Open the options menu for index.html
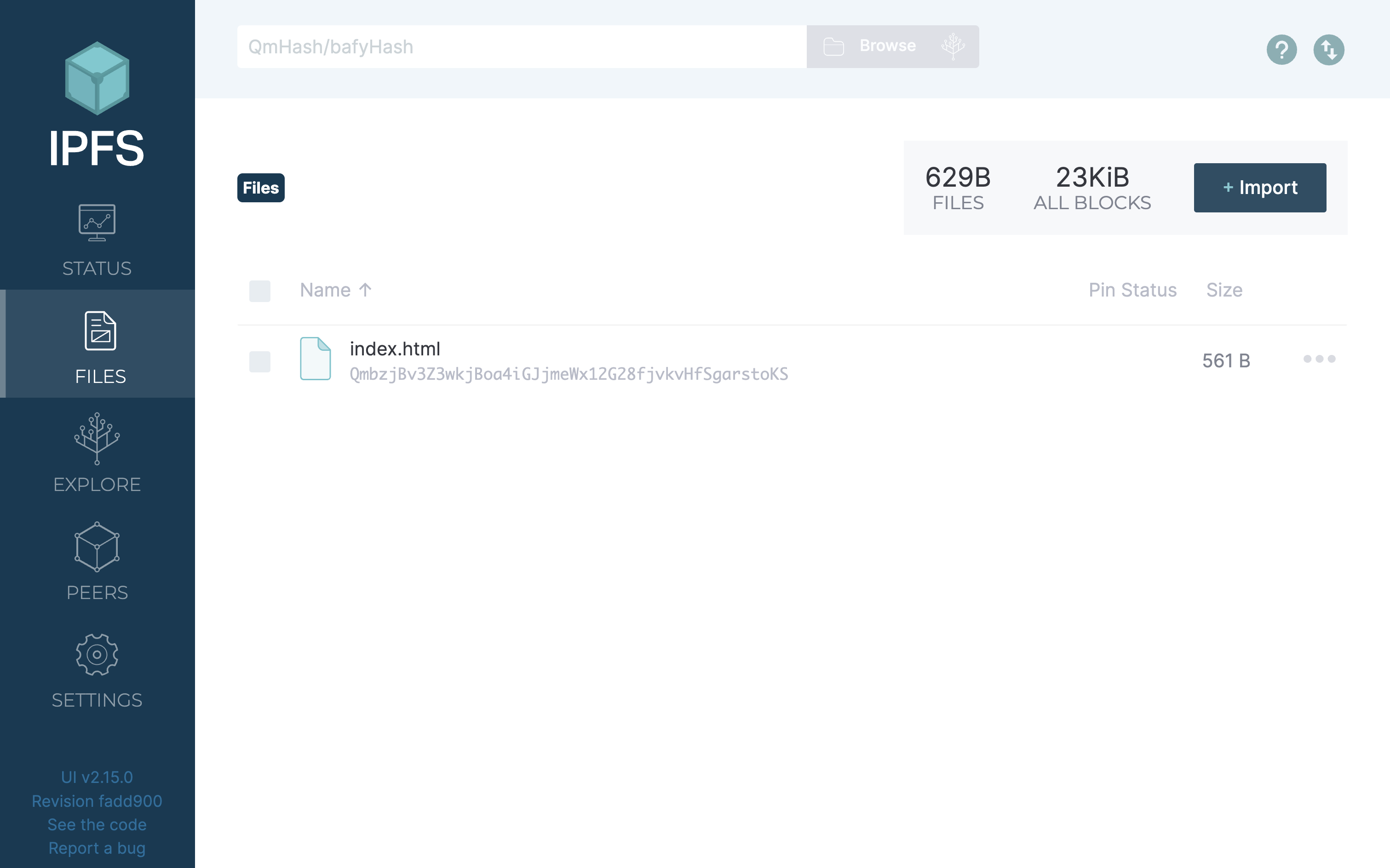The image size is (1390, 868). [x=1319, y=360]
